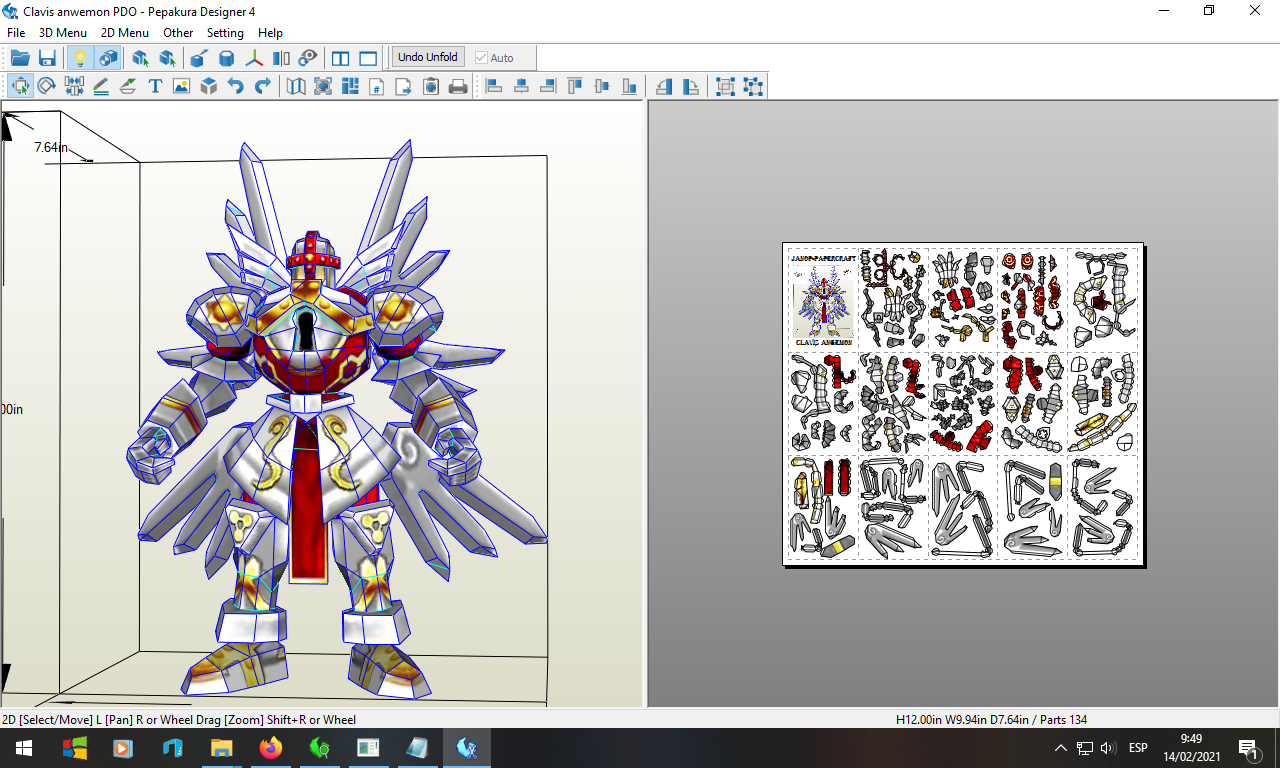Click the folded map pattern icon

(x=296, y=86)
